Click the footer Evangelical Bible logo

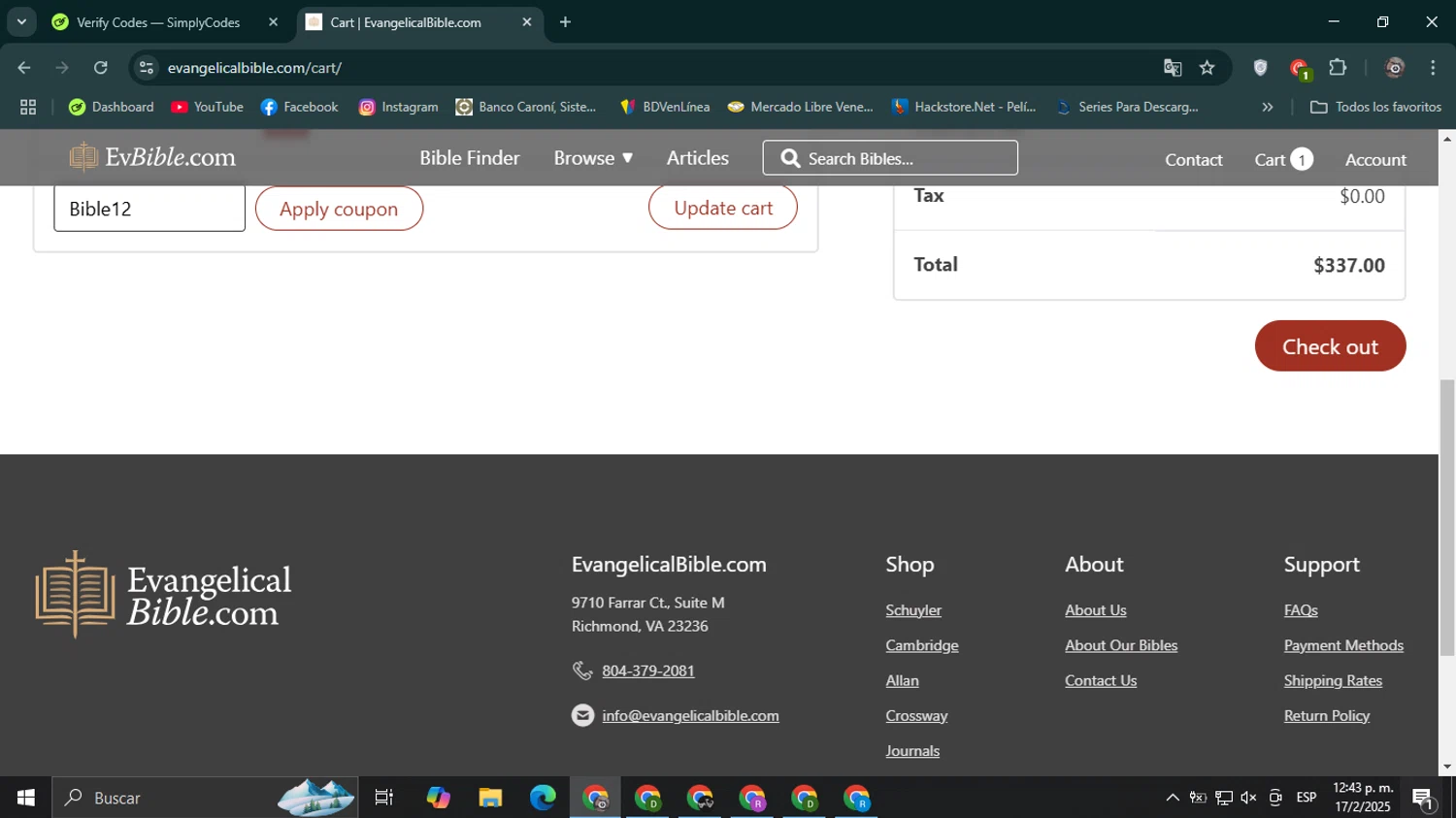[163, 595]
